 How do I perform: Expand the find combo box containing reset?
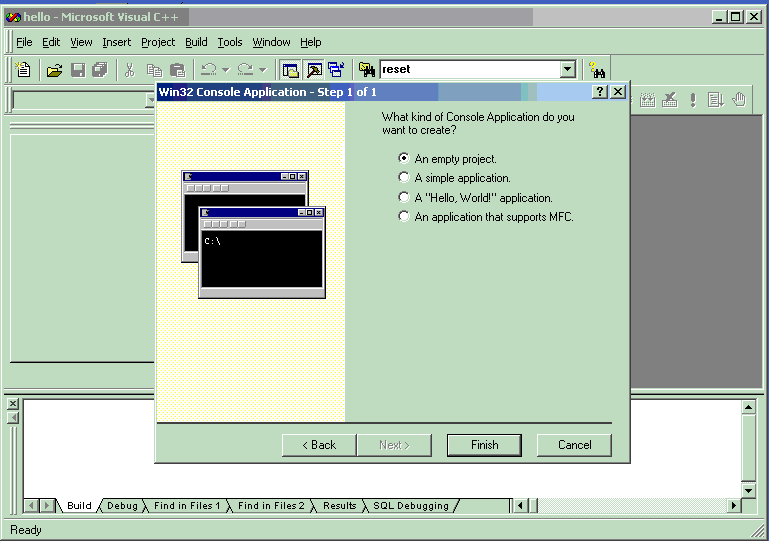pyautogui.click(x=567, y=69)
